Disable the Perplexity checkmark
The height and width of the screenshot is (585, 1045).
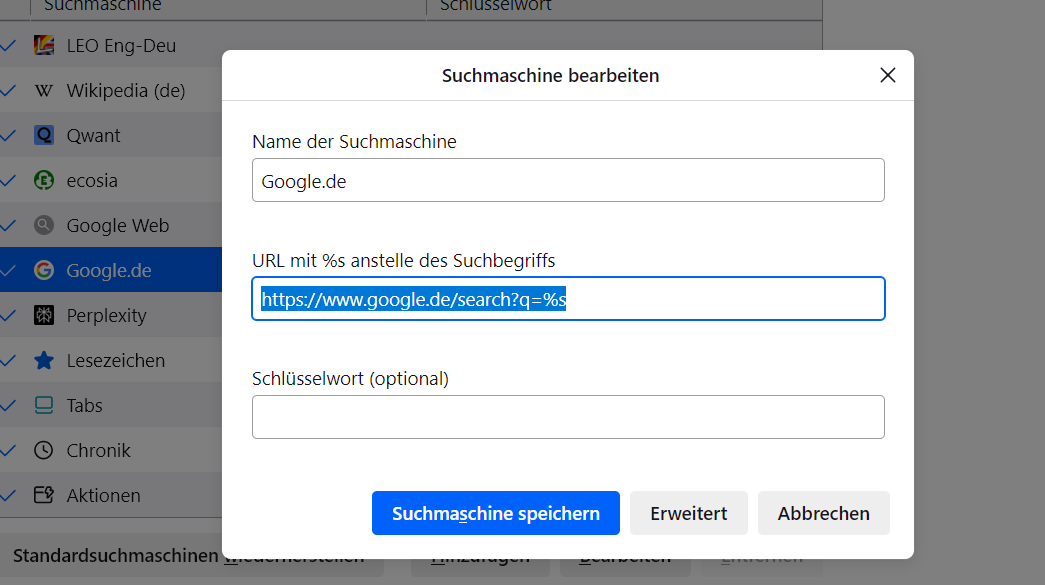coord(9,315)
